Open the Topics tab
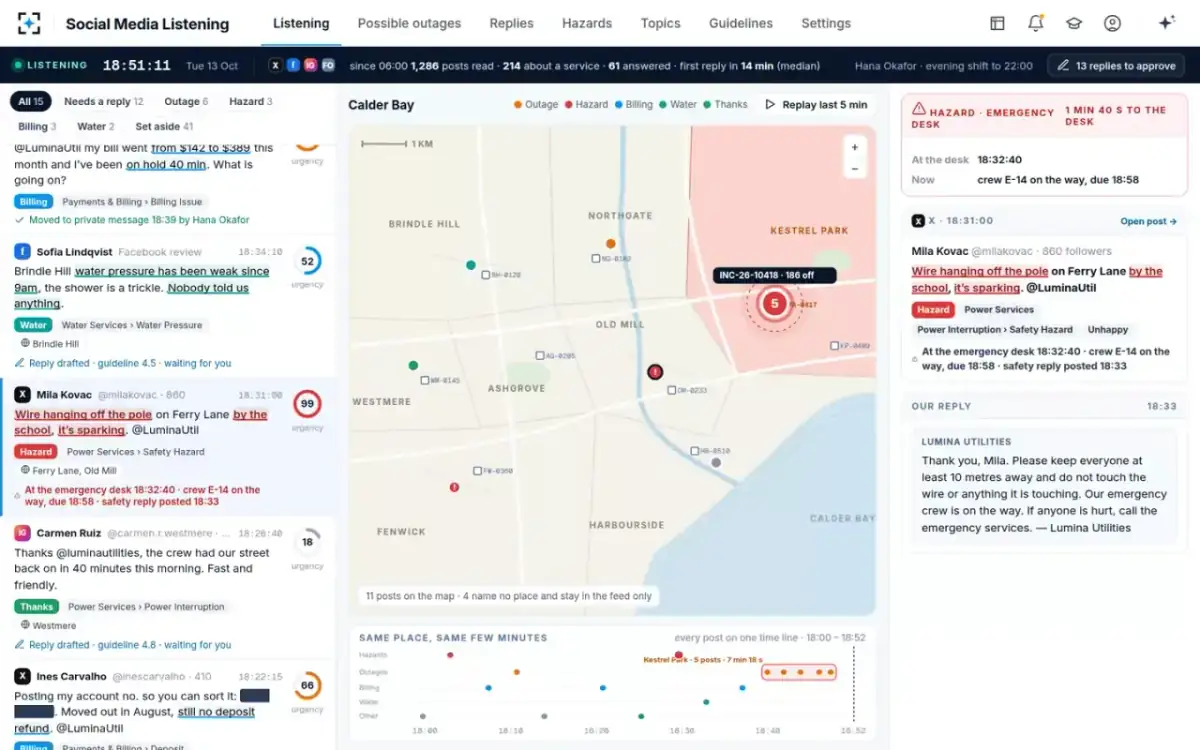Image resolution: width=1200 pixels, height=750 pixels. point(660,23)
